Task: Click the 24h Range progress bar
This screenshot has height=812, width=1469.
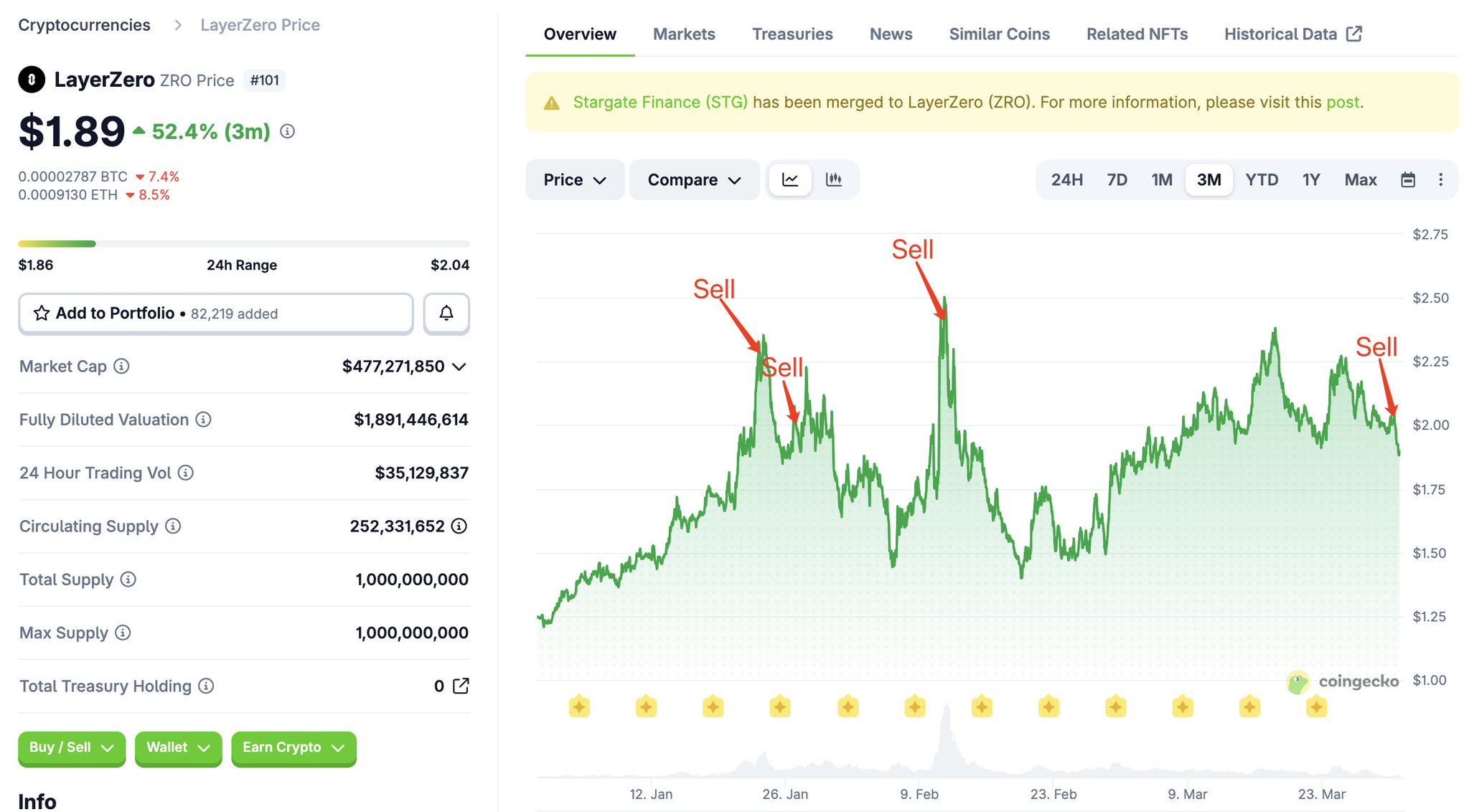Action: tap(243, 244)
